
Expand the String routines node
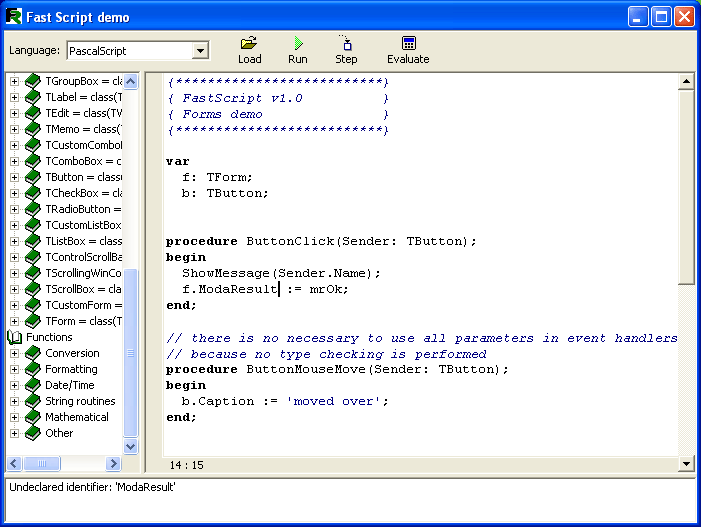pos(14,401)
